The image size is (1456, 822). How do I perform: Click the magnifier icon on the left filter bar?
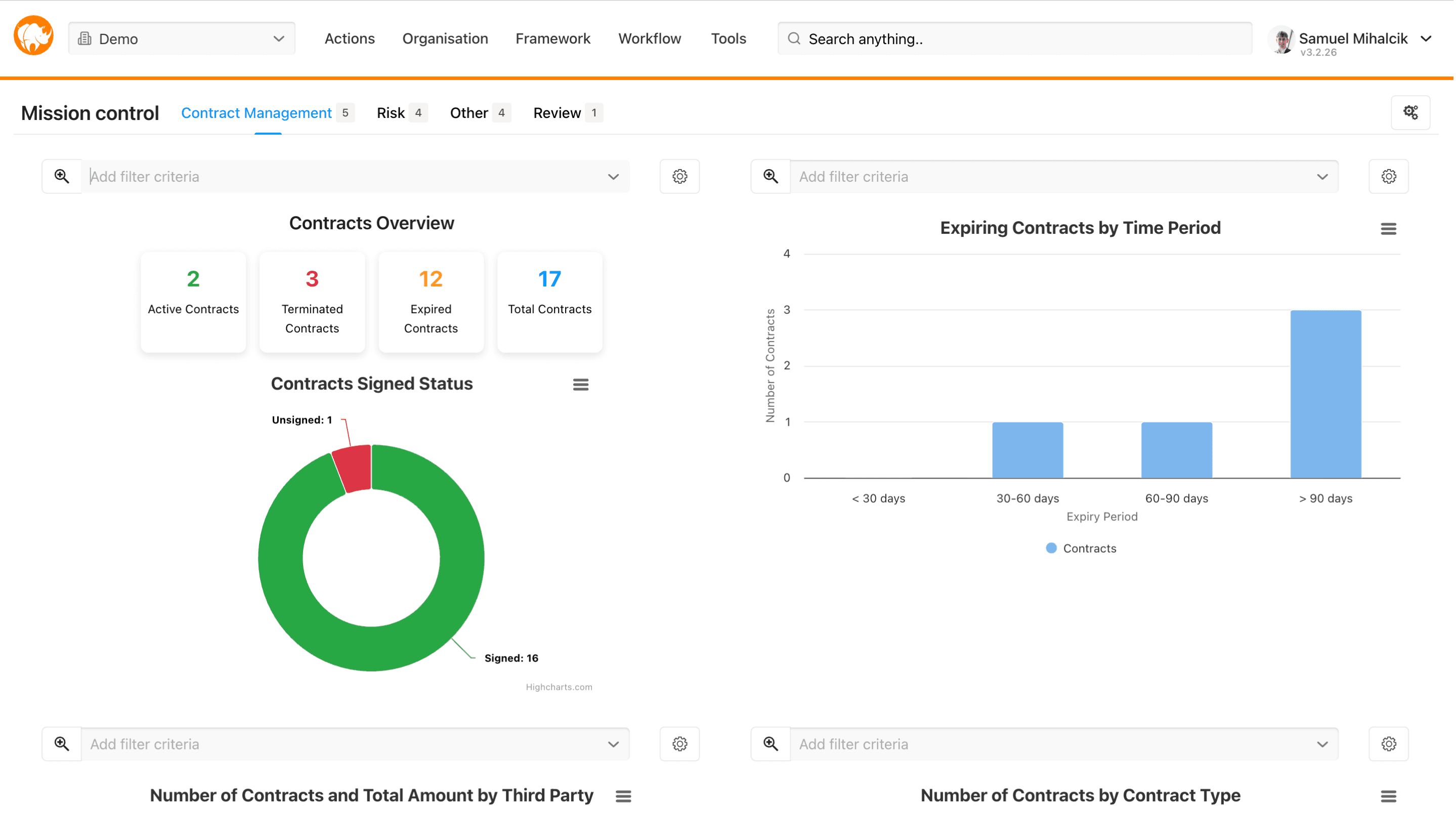tap(62, 176)
